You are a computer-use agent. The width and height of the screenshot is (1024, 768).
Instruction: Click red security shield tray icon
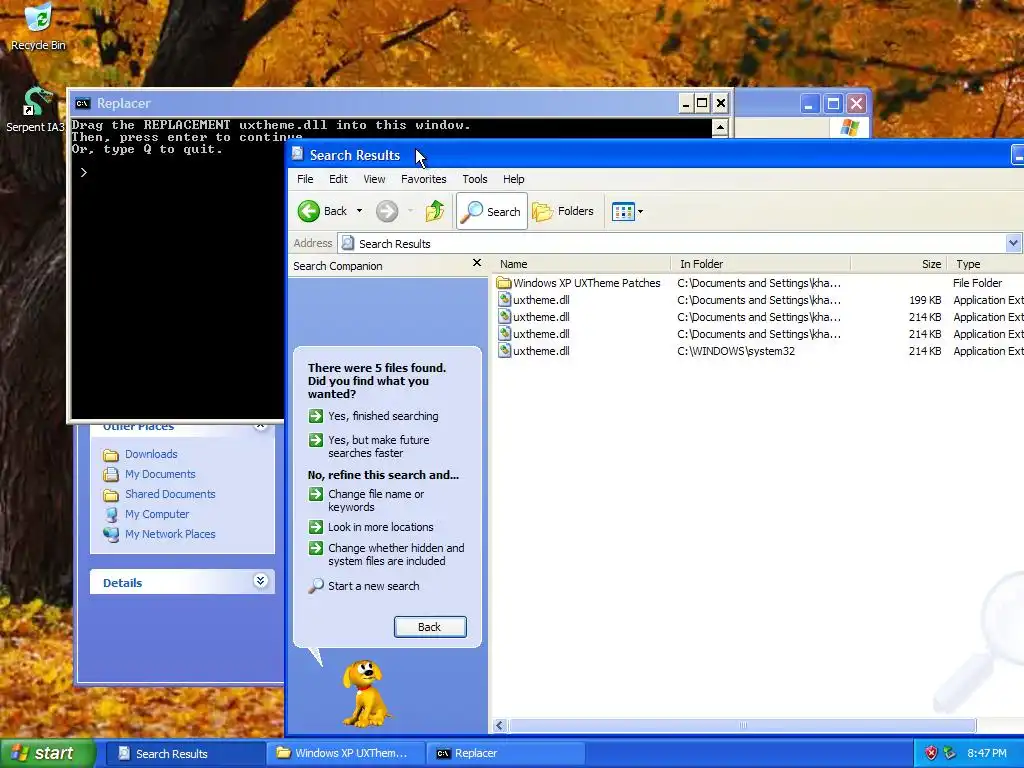[x=931, y=754]
